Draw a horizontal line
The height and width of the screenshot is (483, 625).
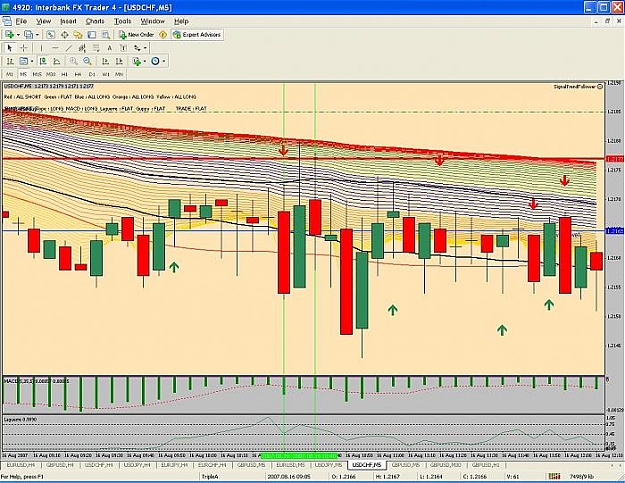55,48
